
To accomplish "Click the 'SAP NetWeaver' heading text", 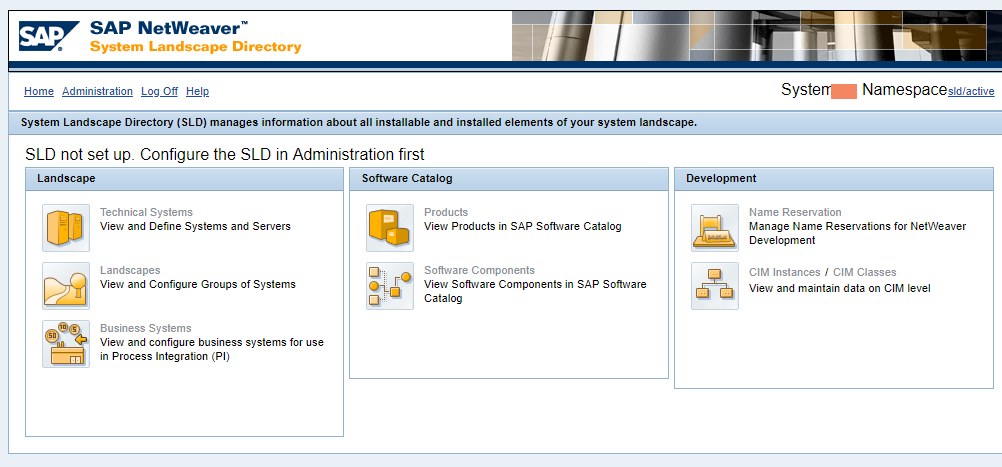I will point(169,27).
